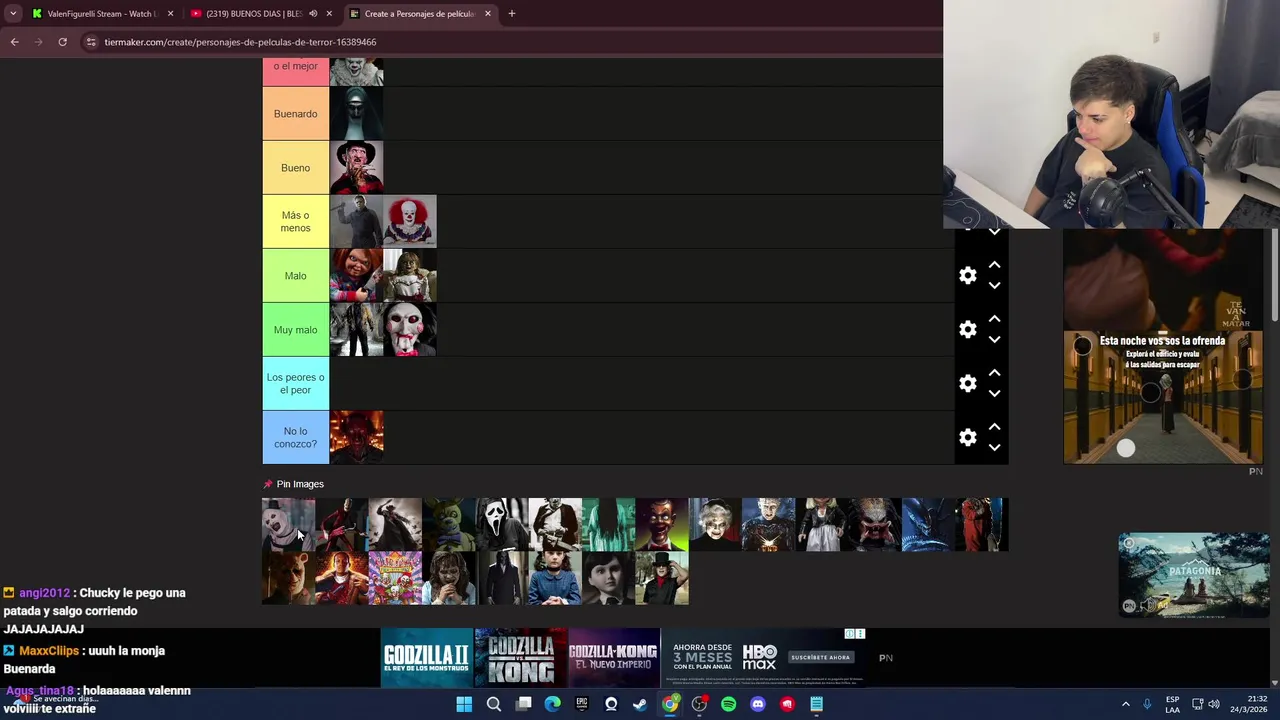Select Freddy Krueger in the Bueno row

click(356, 167)
